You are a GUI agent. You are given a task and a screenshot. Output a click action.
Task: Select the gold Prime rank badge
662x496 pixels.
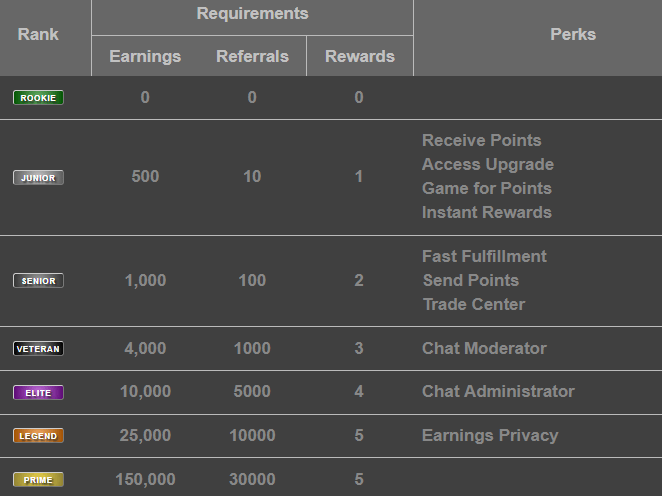[x=38, y=480]
